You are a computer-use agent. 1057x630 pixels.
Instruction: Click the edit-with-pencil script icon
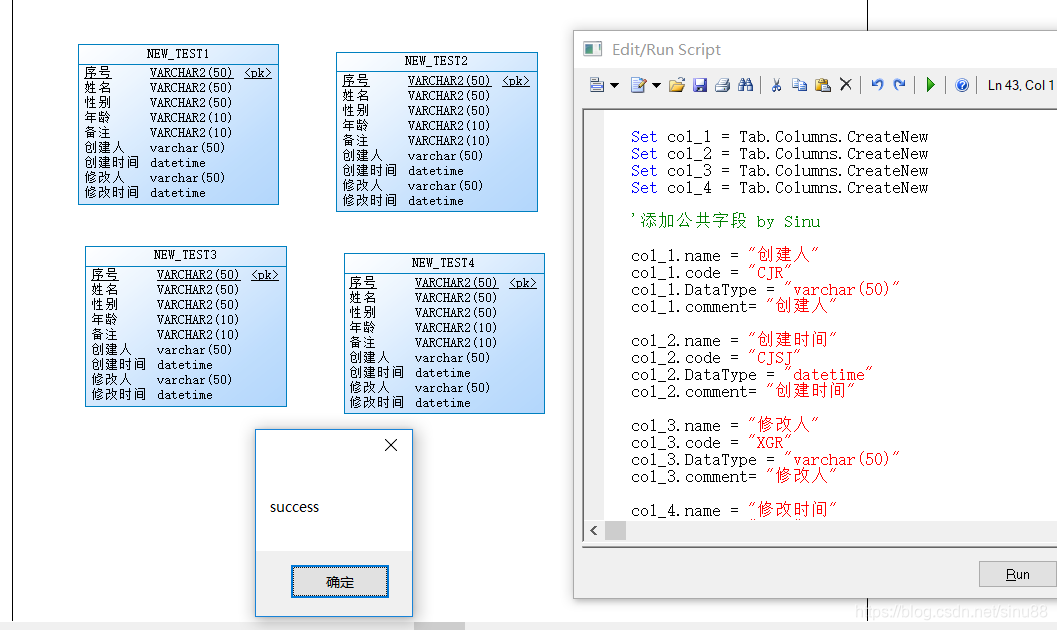638,85
